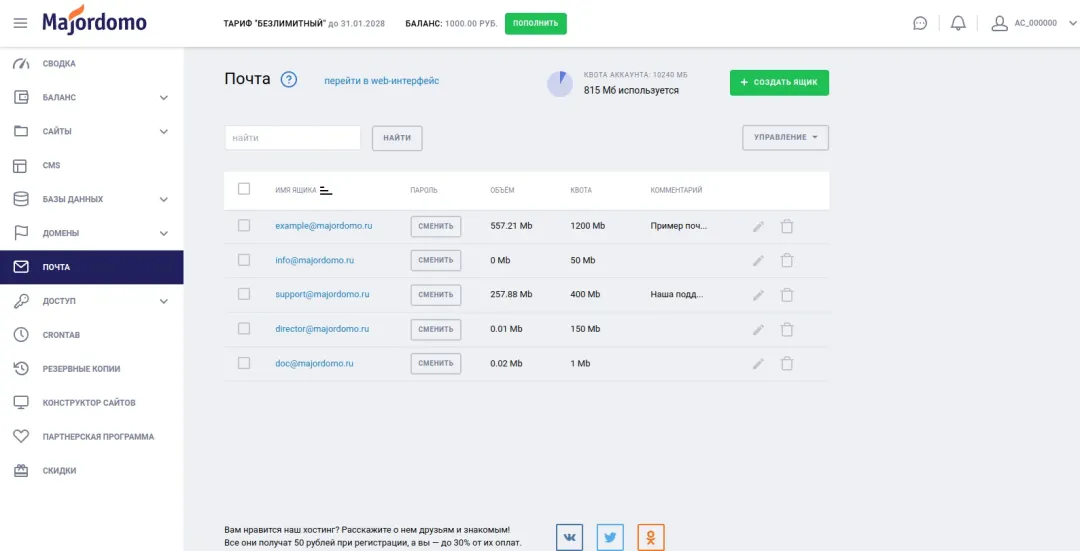Click the help question mark beside Почта
Image resolution: width=1080 pixels, height=551 pixels.
pos(289,80)
